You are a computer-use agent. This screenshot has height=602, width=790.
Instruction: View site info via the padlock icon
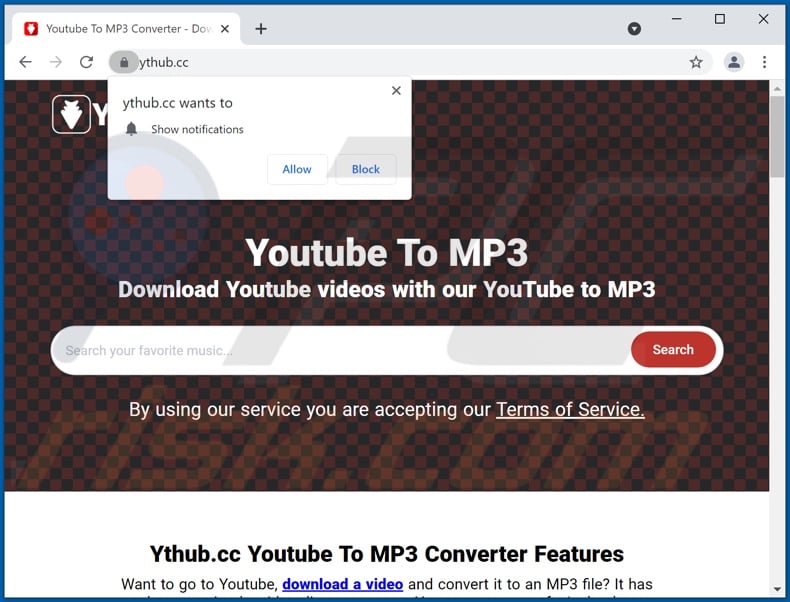[x=124, y=62]
